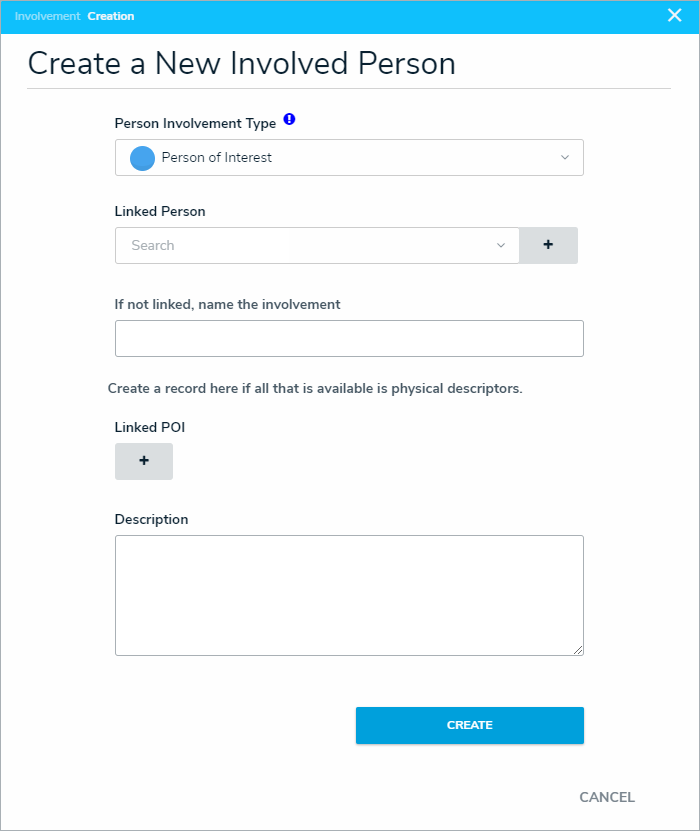Close the Involvement Creation dialog with X

pyautogui.click(x=674, y=15)
